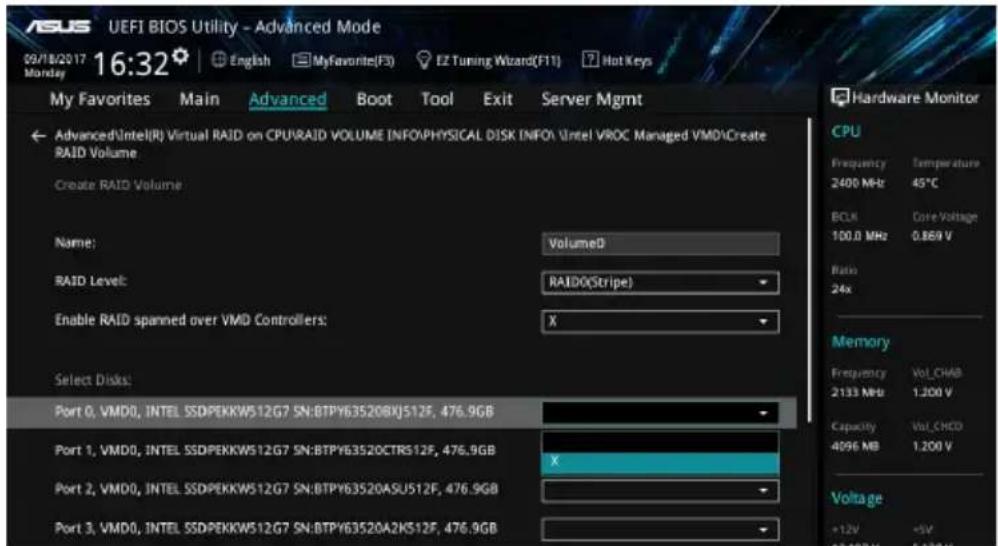
Task: Switch to the Main tab
Action: pos(199,99)
